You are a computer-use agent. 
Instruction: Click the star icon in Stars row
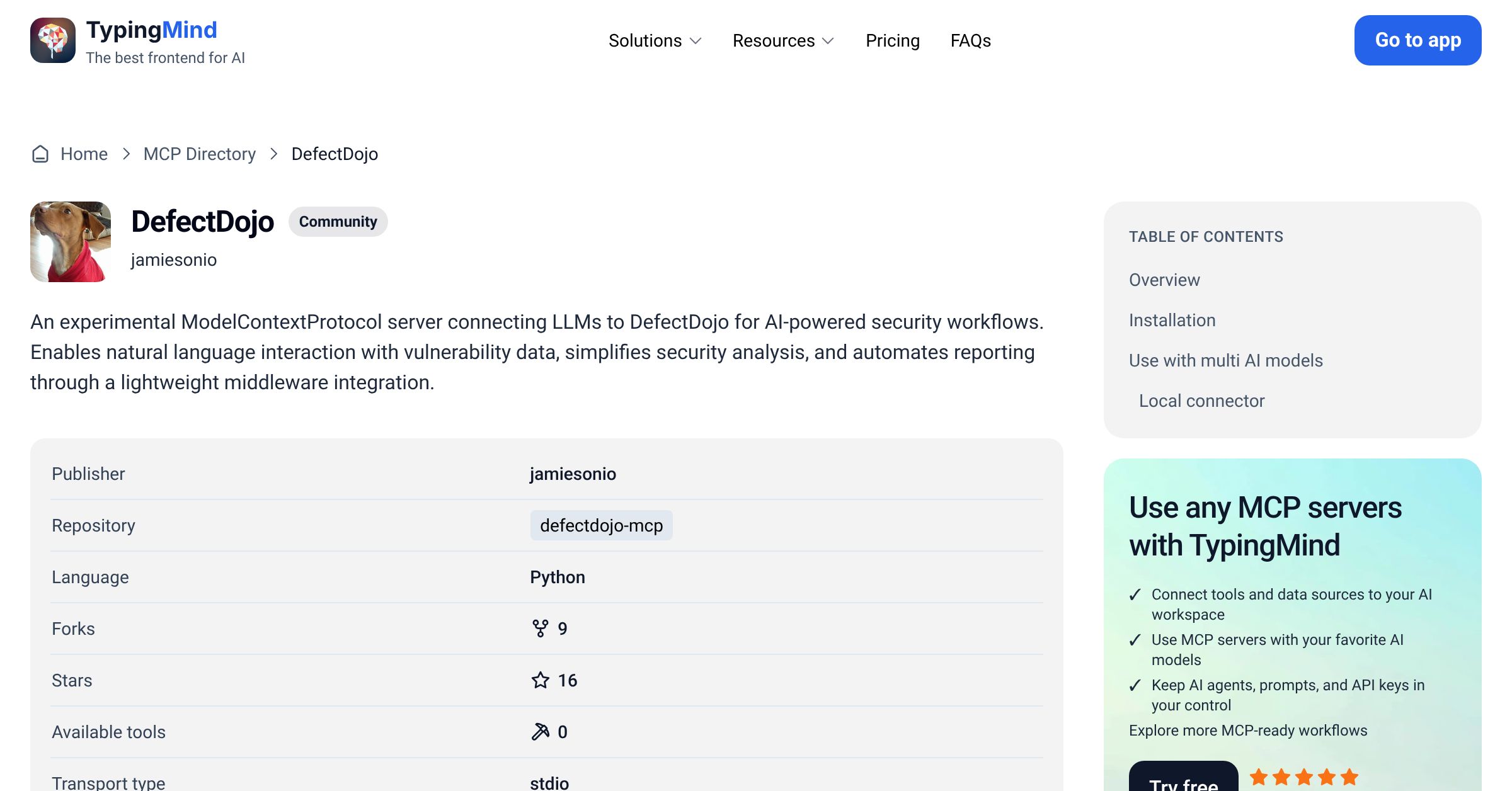[541, 680]
